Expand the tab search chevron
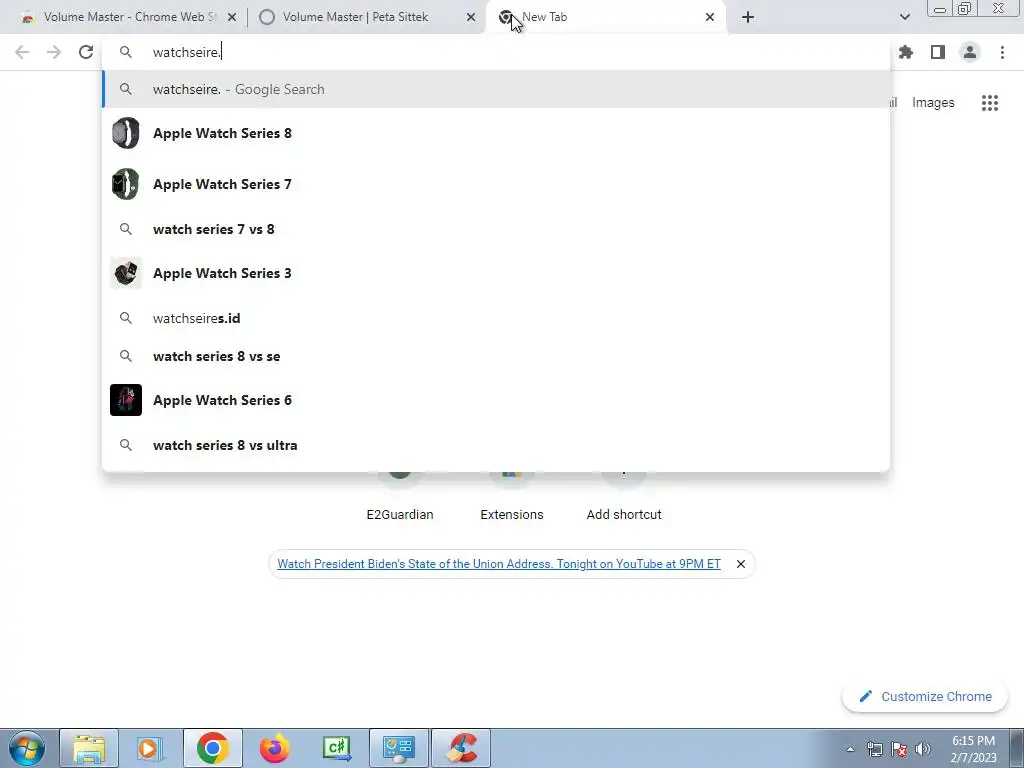This screenshot has height=768, width=1024. click(904, 17)
